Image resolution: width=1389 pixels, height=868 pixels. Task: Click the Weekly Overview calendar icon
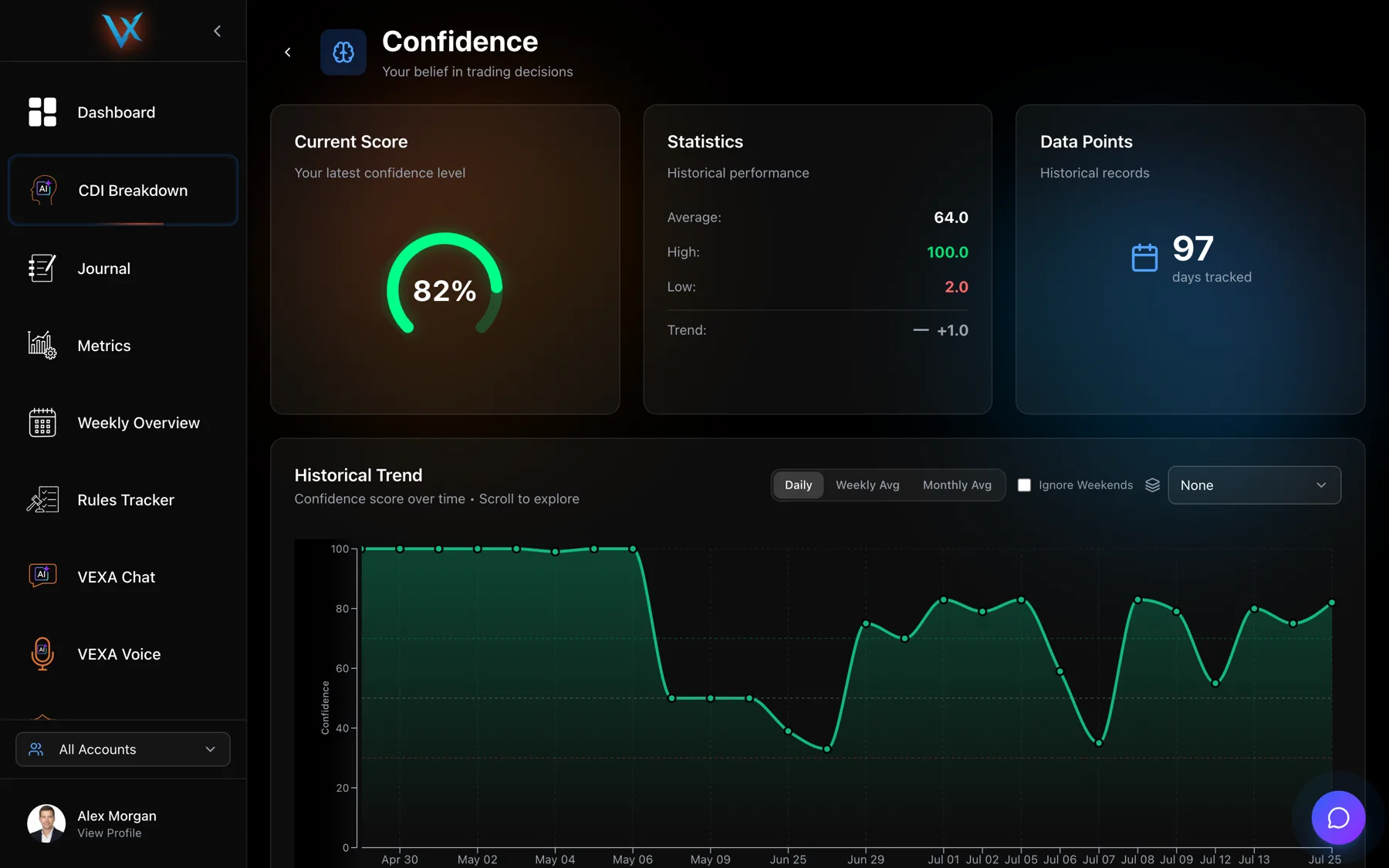point(42,422)
